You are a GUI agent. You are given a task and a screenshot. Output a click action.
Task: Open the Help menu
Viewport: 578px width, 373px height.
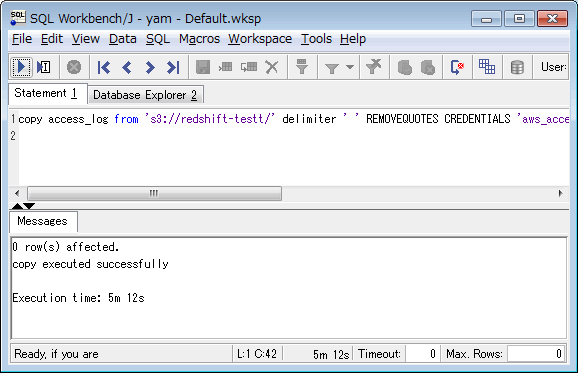tap(353, 39)
